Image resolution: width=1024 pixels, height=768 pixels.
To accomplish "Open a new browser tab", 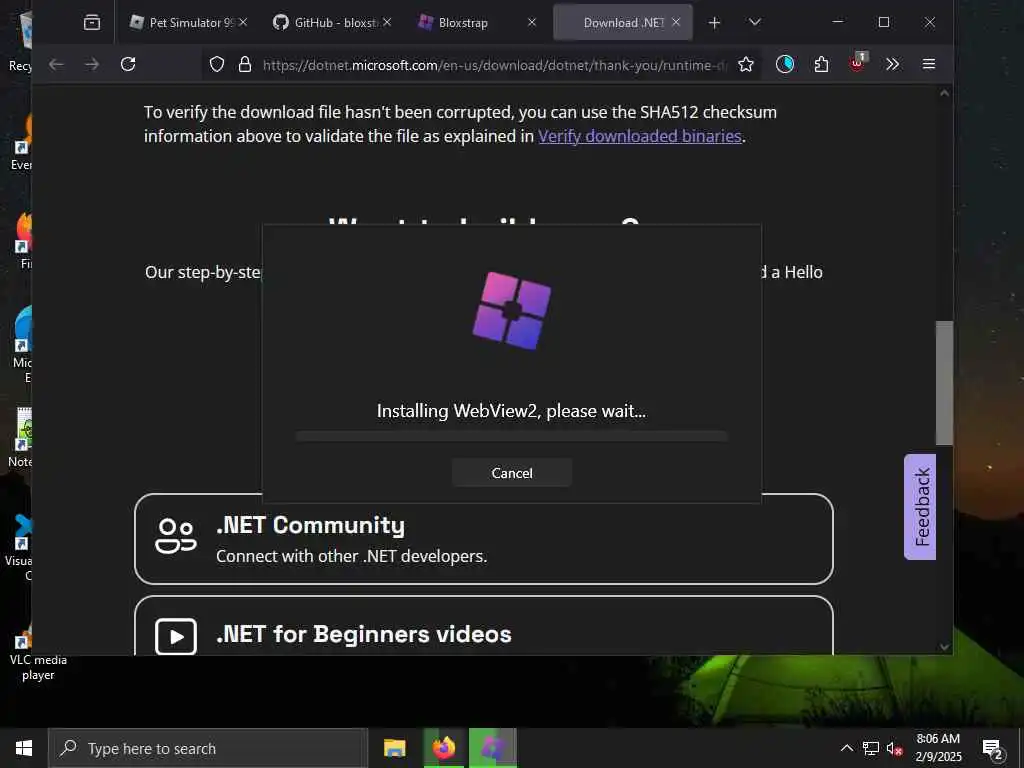I will 714,23.
